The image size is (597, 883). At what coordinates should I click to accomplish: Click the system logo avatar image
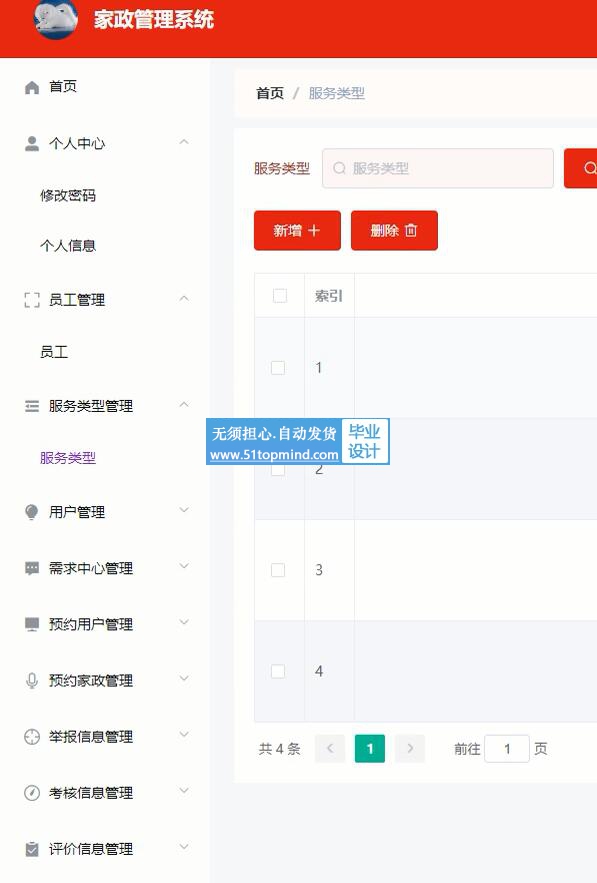pos(55,19)
